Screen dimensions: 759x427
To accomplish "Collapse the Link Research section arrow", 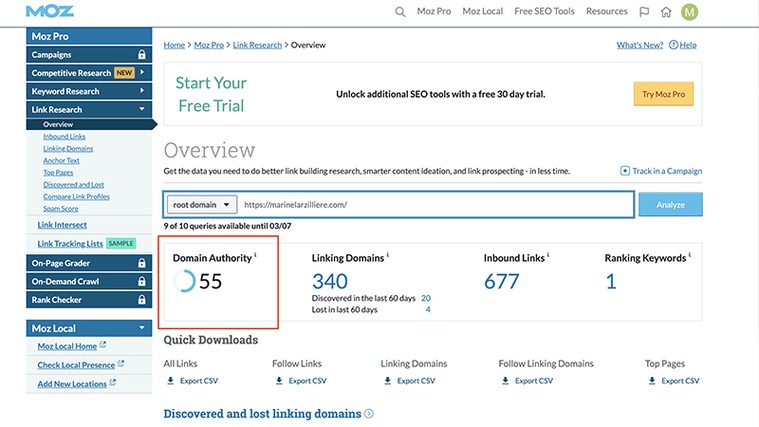I will (x=142, y=109).
